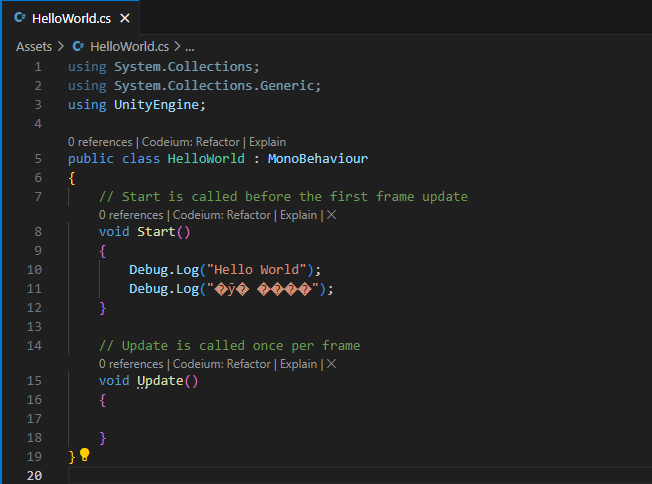Viewport: 652px width, 484px height.
Task: Click Codeium Refactor above void Update
Action: 222,364
